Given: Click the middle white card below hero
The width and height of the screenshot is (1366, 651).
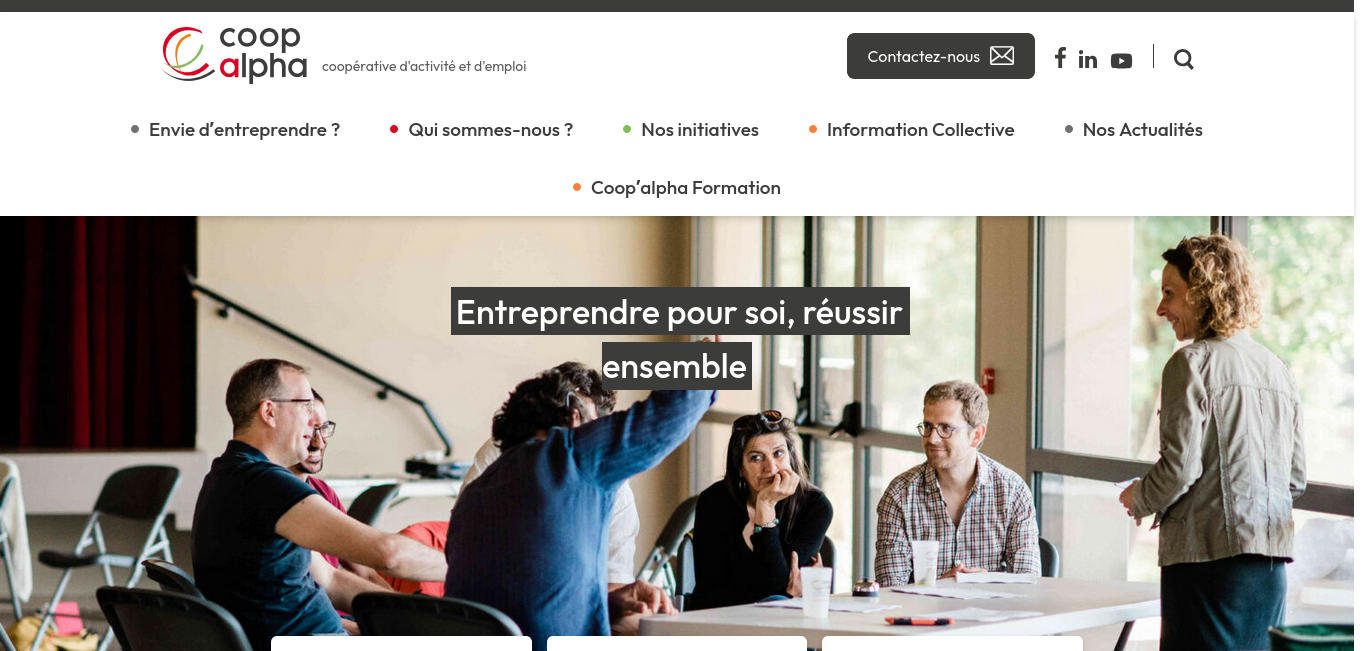Looking at the screenshot, I should click(677, 643).
